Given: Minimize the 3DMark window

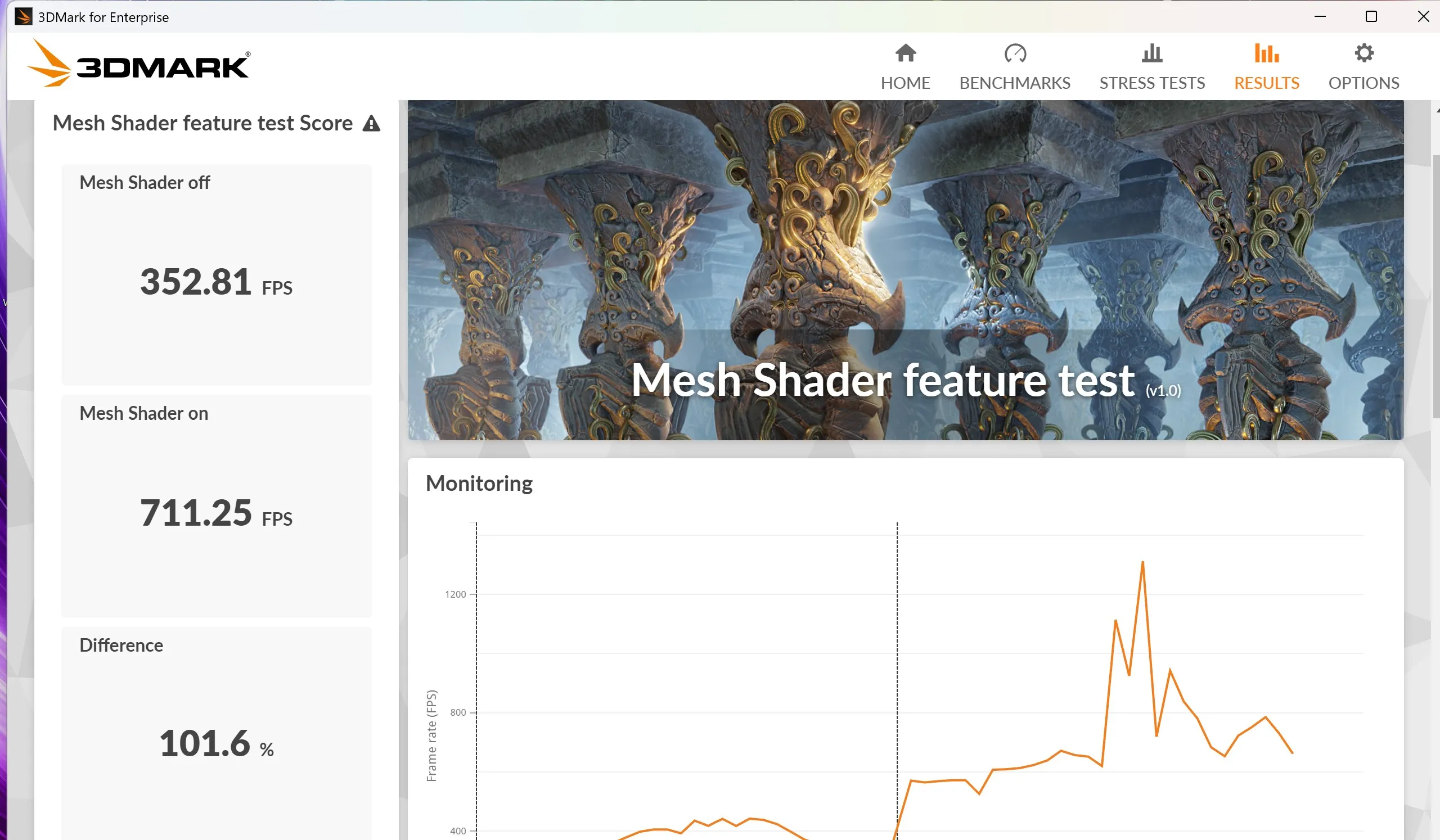Looking at the screenshot, I should 1320,16.
